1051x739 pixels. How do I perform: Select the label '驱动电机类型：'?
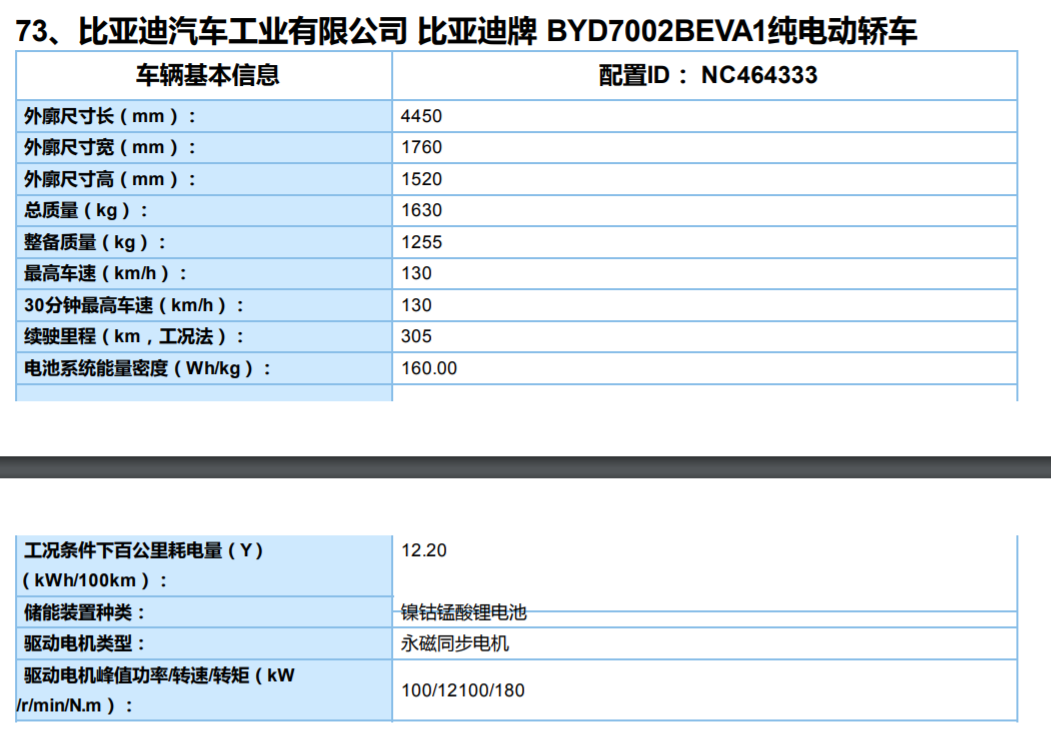coord(86,644)
